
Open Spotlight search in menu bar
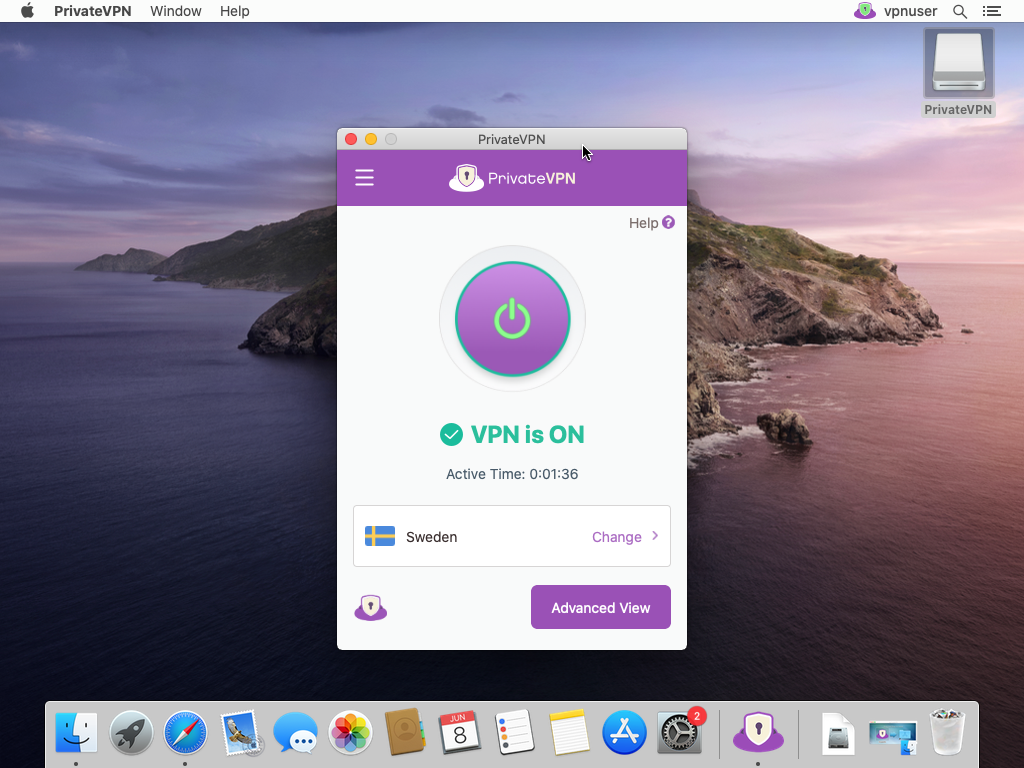pos(960,11)
